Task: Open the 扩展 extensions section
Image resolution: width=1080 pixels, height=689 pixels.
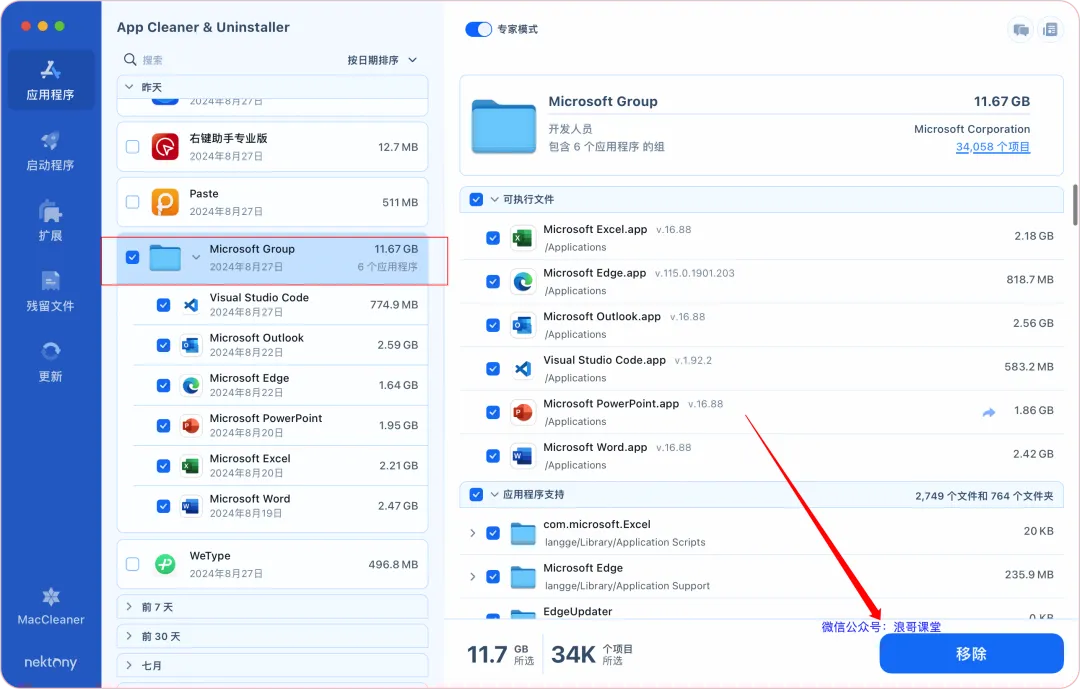Action: click(x=50, y=221)
